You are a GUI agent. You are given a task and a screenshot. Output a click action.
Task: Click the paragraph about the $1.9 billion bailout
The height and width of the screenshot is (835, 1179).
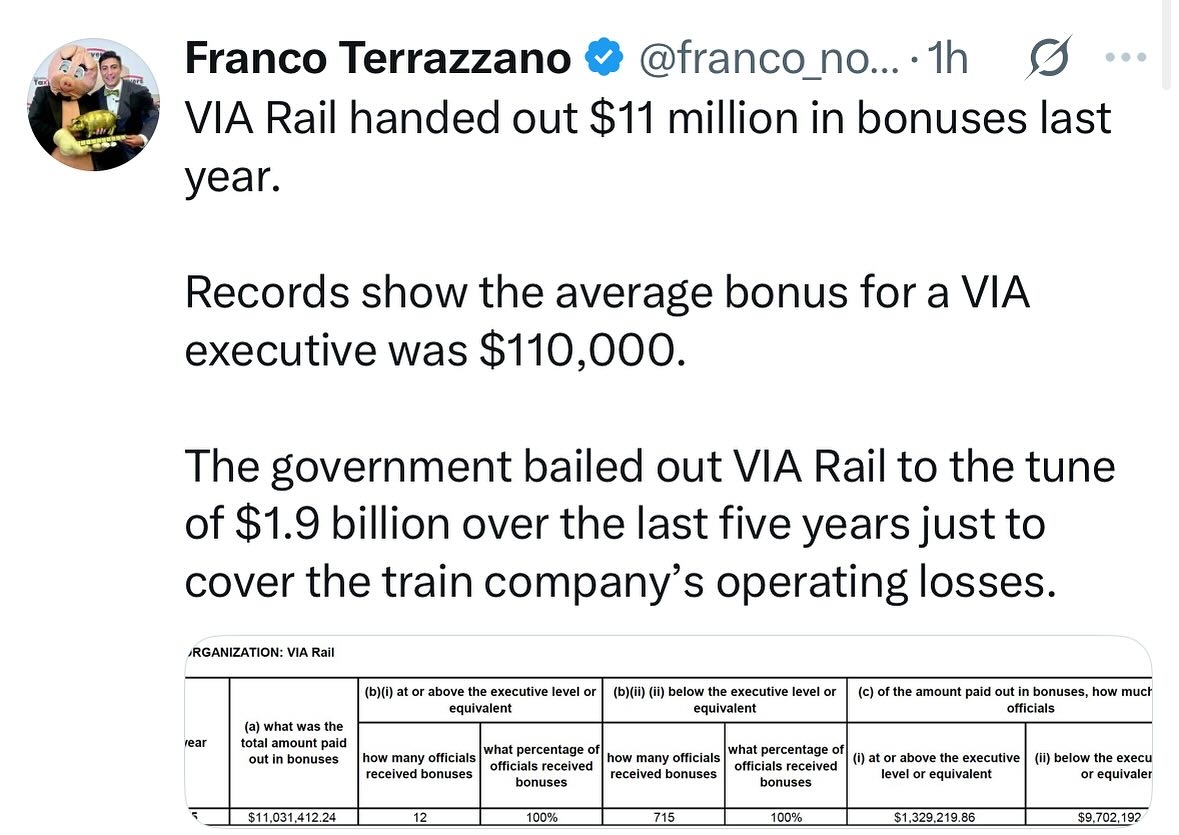[648, 525]
